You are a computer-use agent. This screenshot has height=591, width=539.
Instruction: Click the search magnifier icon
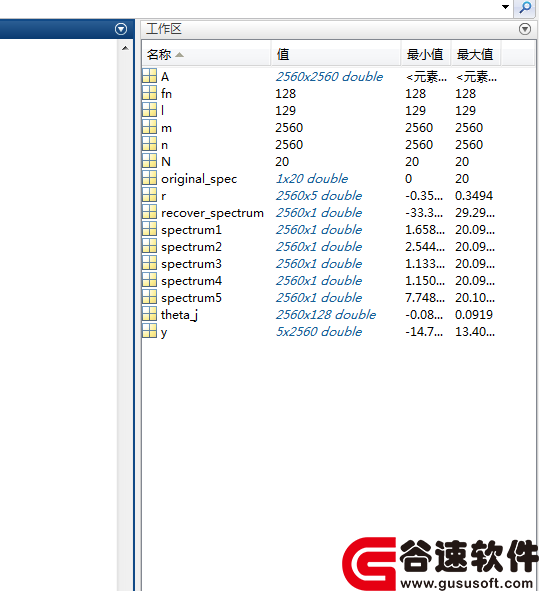pos(525,8)
